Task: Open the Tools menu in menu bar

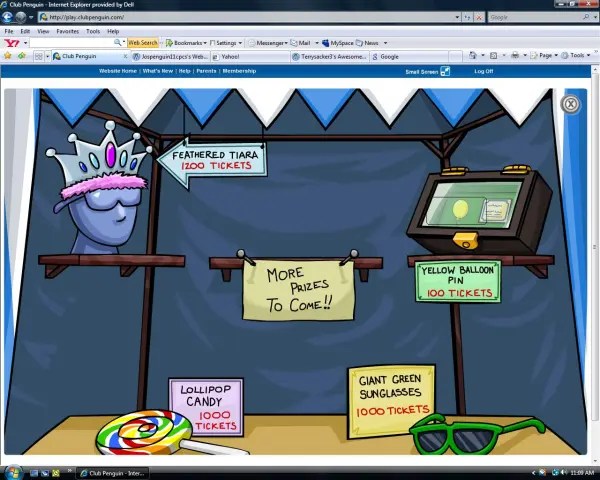Action: tap(93, 31)
